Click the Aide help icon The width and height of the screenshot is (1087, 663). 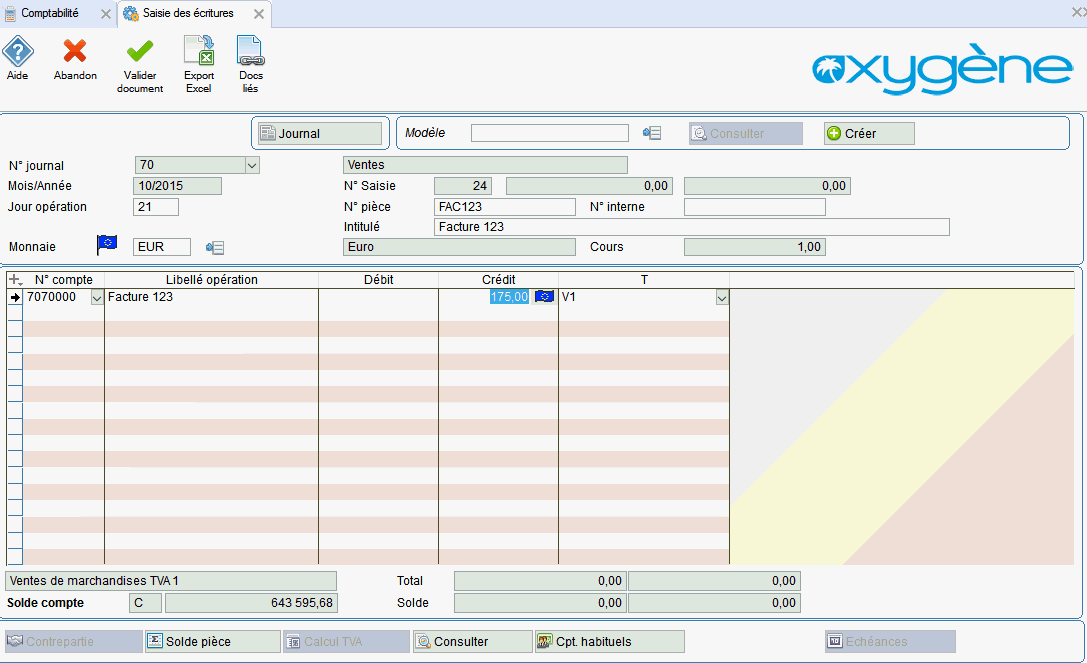pyautogui.click(x=18, y=52)
